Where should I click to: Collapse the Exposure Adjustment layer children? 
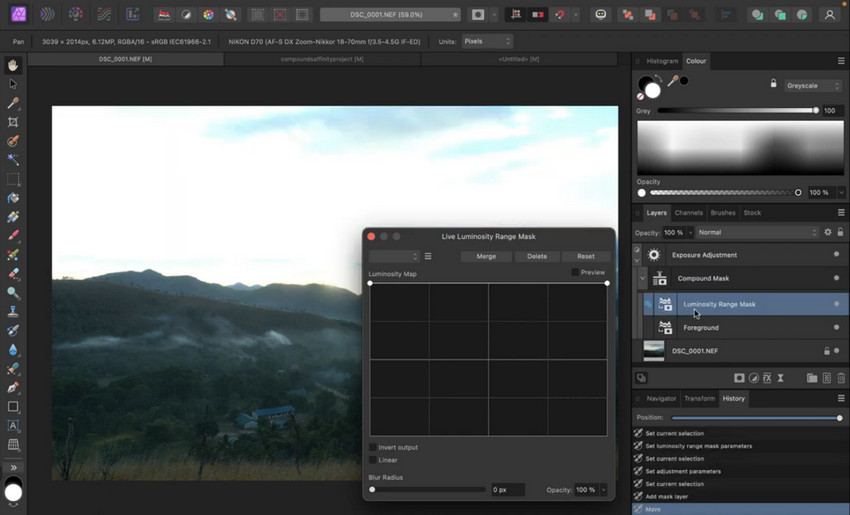637,260
